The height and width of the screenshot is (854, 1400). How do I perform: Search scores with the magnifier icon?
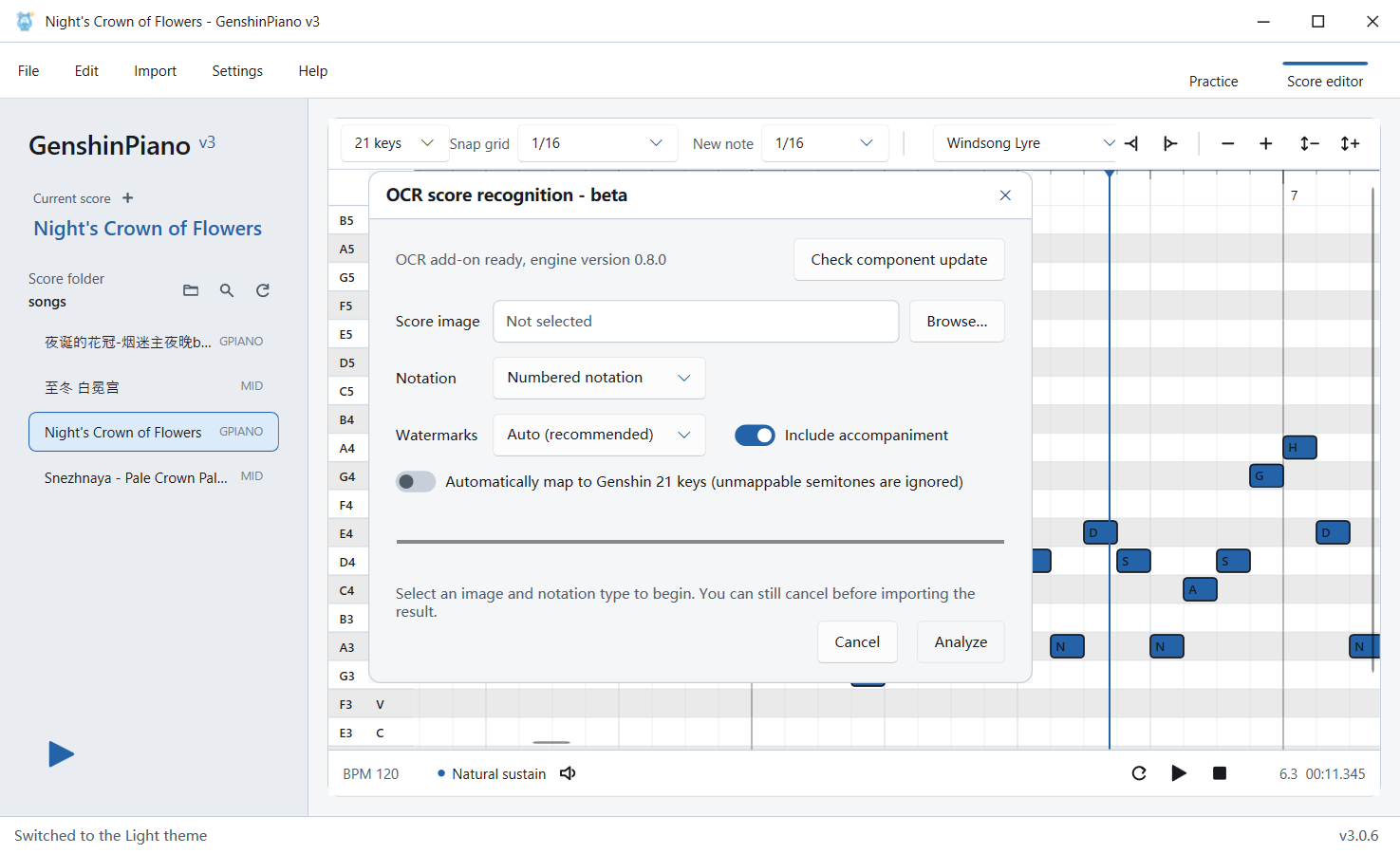tap(227, 290)
